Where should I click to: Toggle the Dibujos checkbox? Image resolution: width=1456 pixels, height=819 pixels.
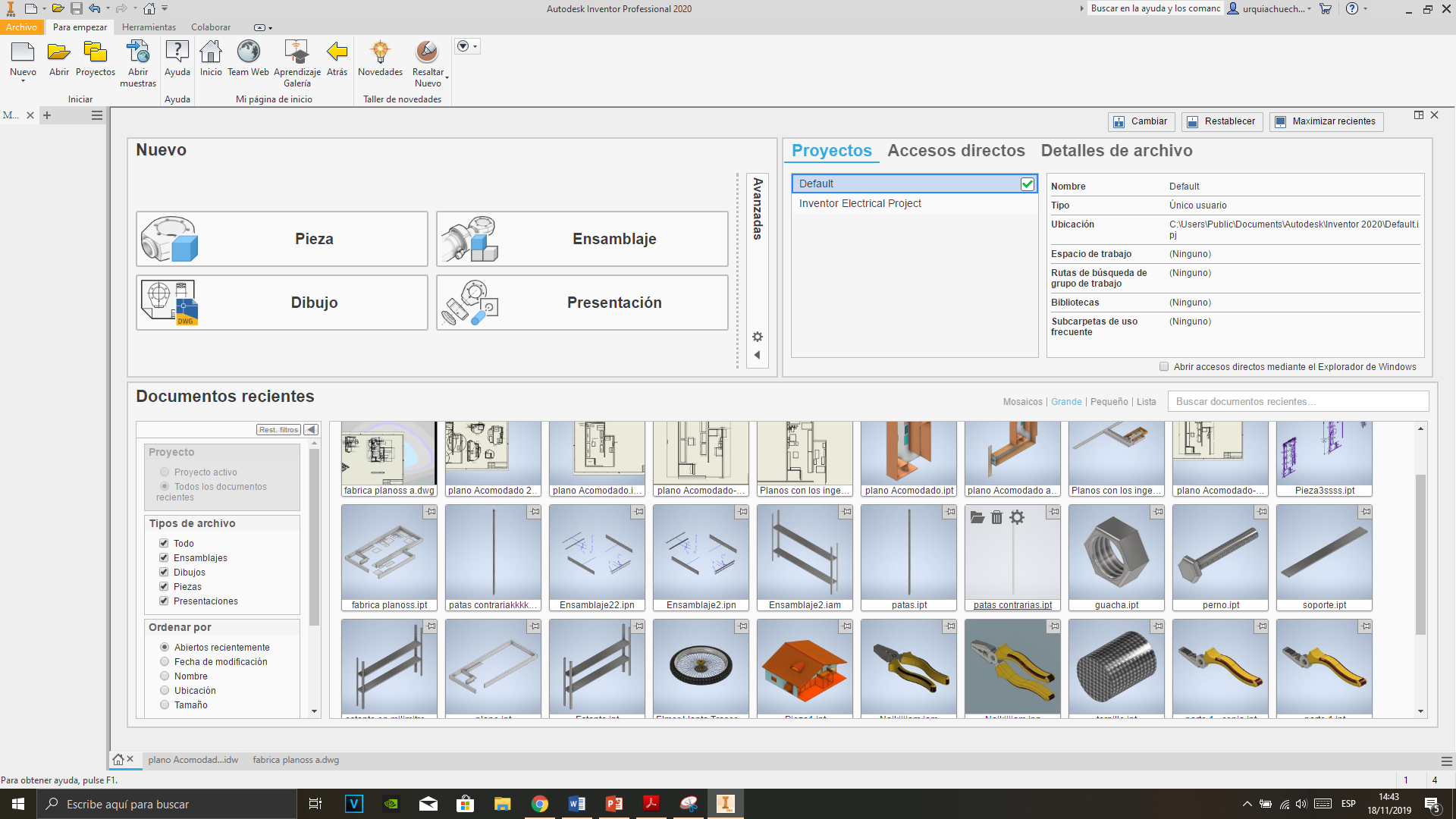pyautogui.click(x=164, y=572)
